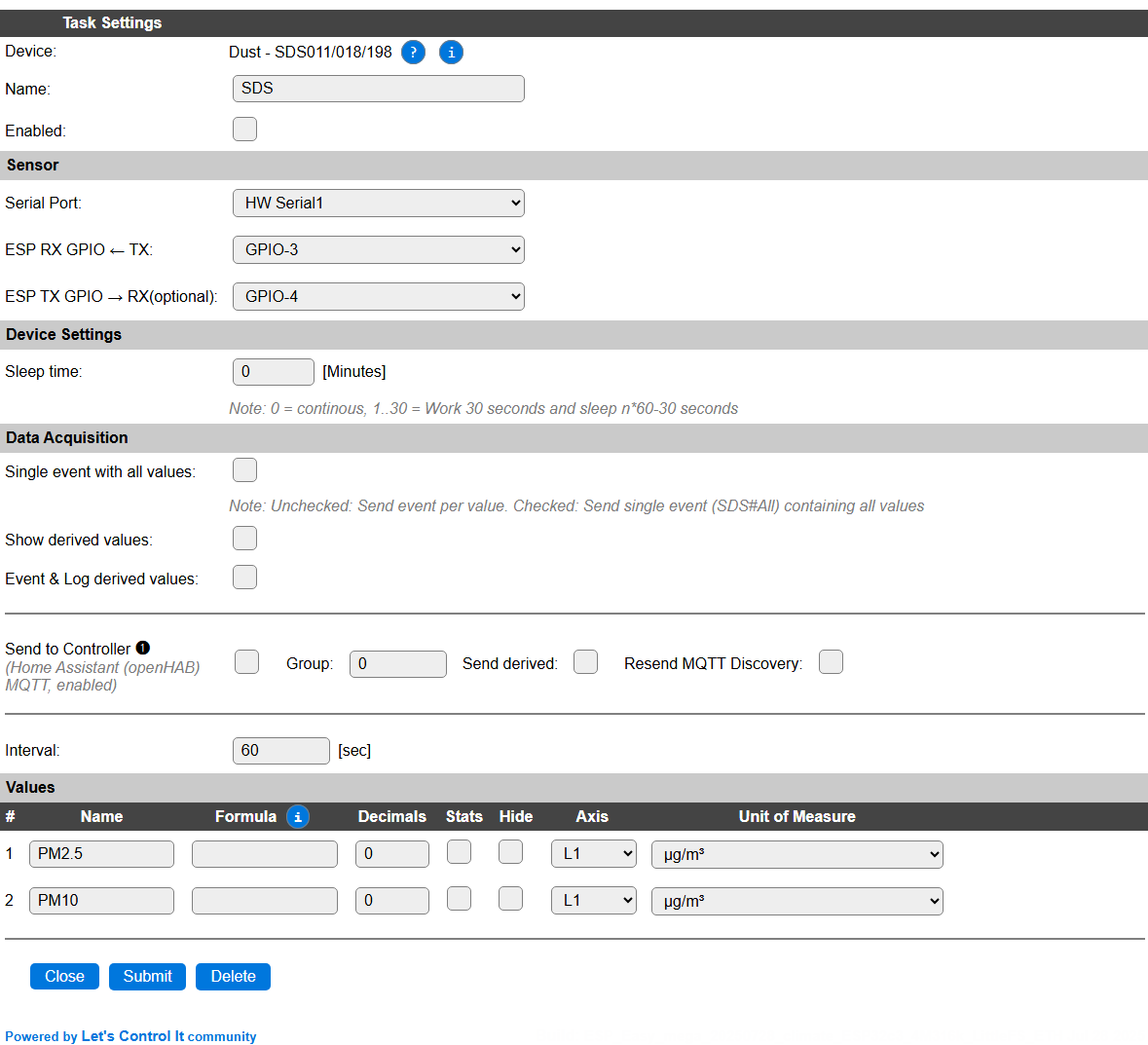This screenshot has width=1148, height=1045.
Task: Open the device info icon next to help
Action: pyautogui.click(x=451, y=53)
